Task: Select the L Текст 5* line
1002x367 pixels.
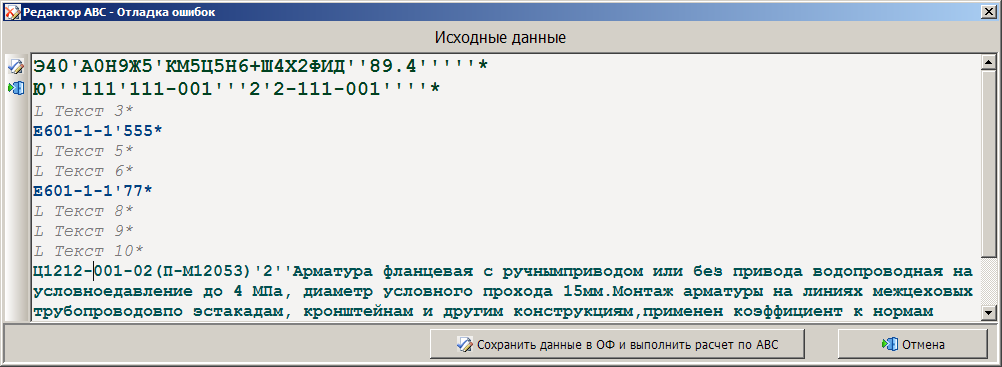Action: click(x=83, y=152)
